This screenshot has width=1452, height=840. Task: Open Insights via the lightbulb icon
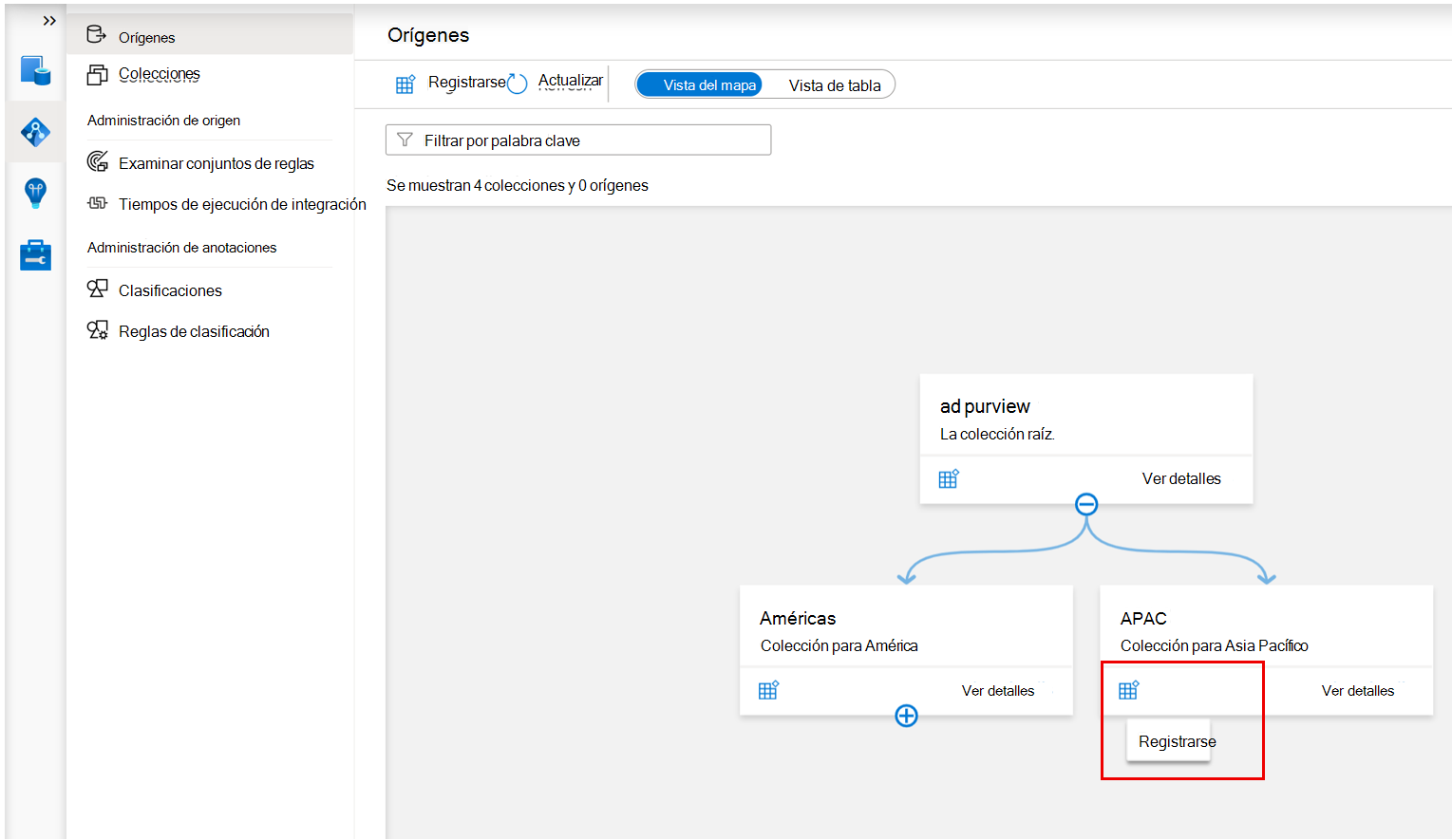click(x=35, y=193)
